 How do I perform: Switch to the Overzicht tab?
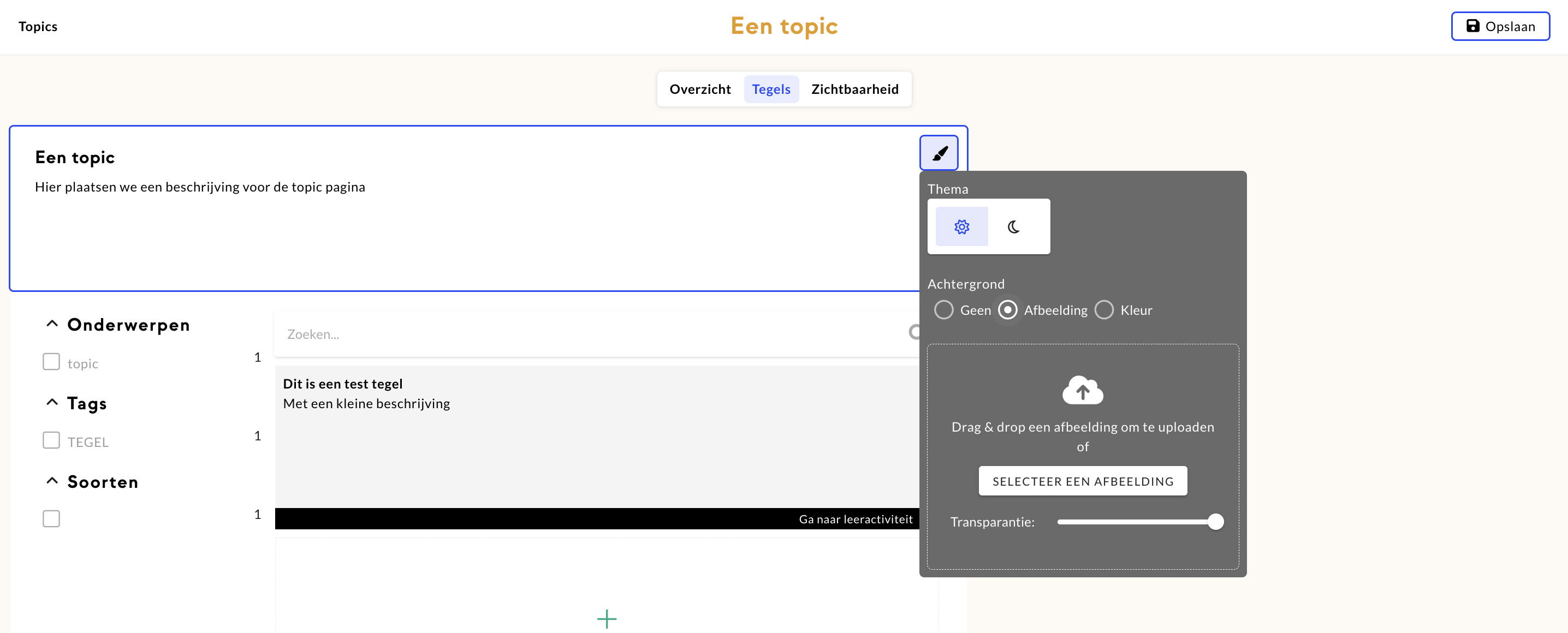699,89
